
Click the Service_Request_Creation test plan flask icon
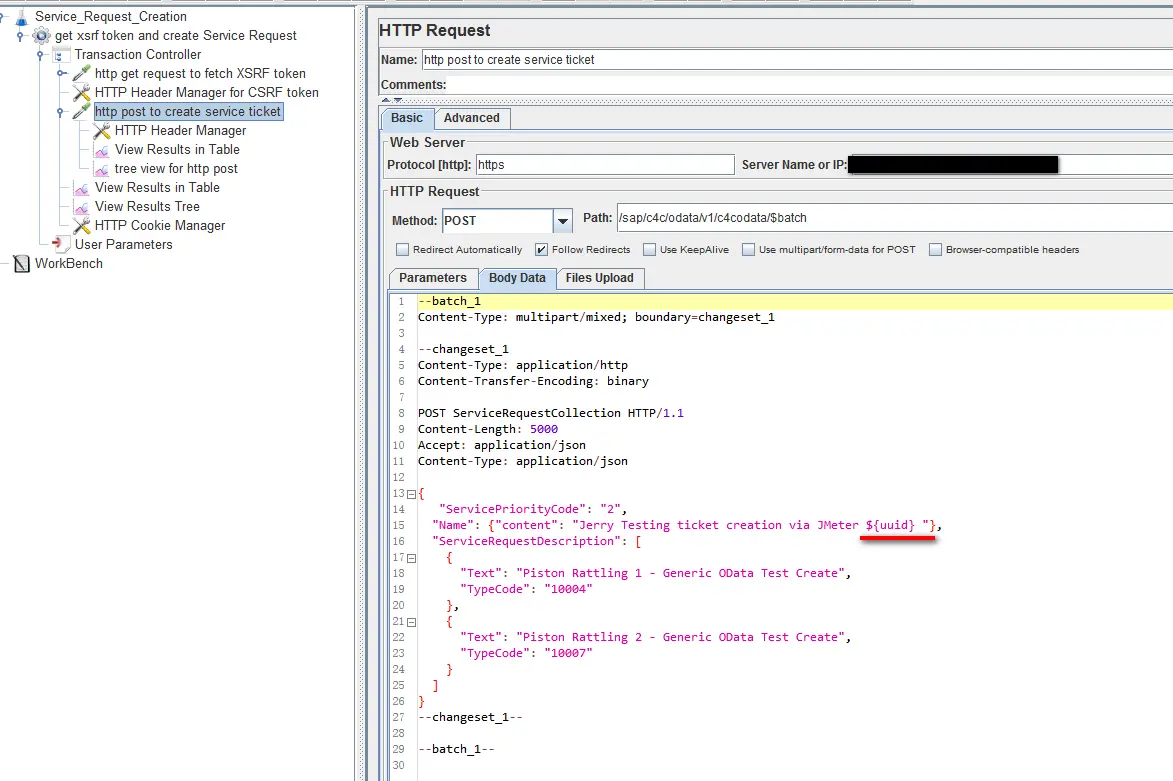(21, 16)
